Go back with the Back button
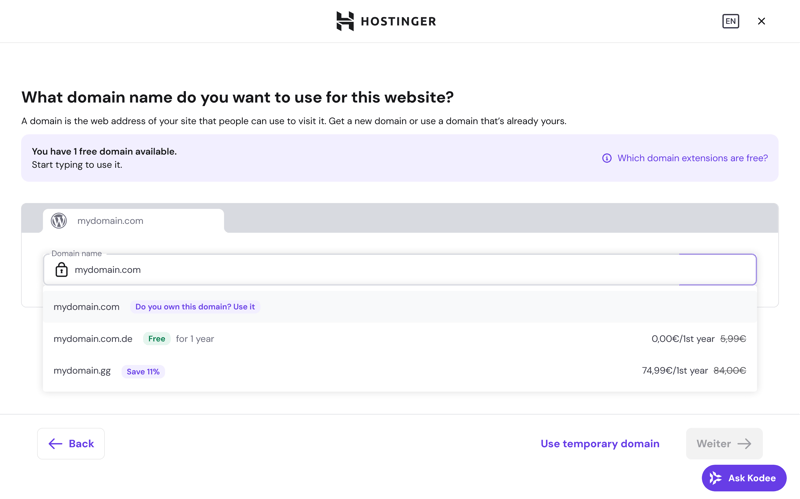This screenshot has width=800, height=499. 71,444
